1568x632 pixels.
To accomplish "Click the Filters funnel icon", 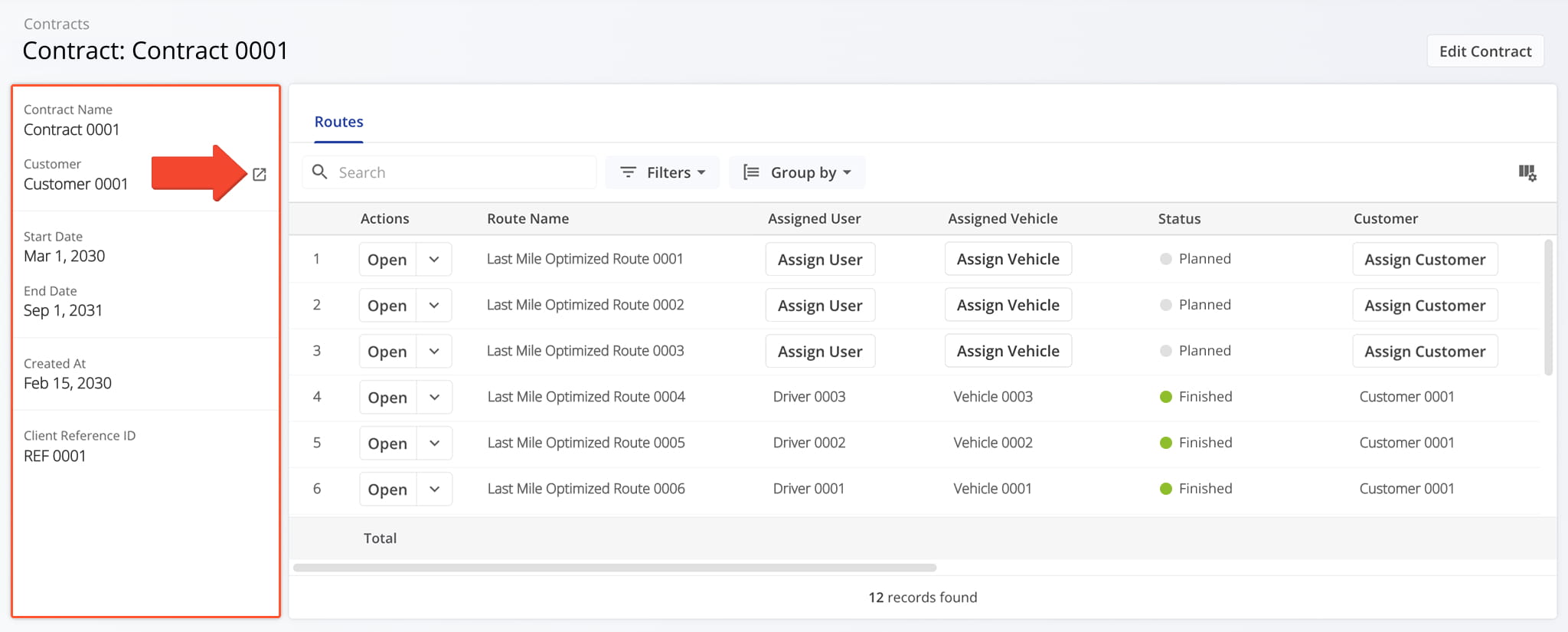I will tap(628, 172).
